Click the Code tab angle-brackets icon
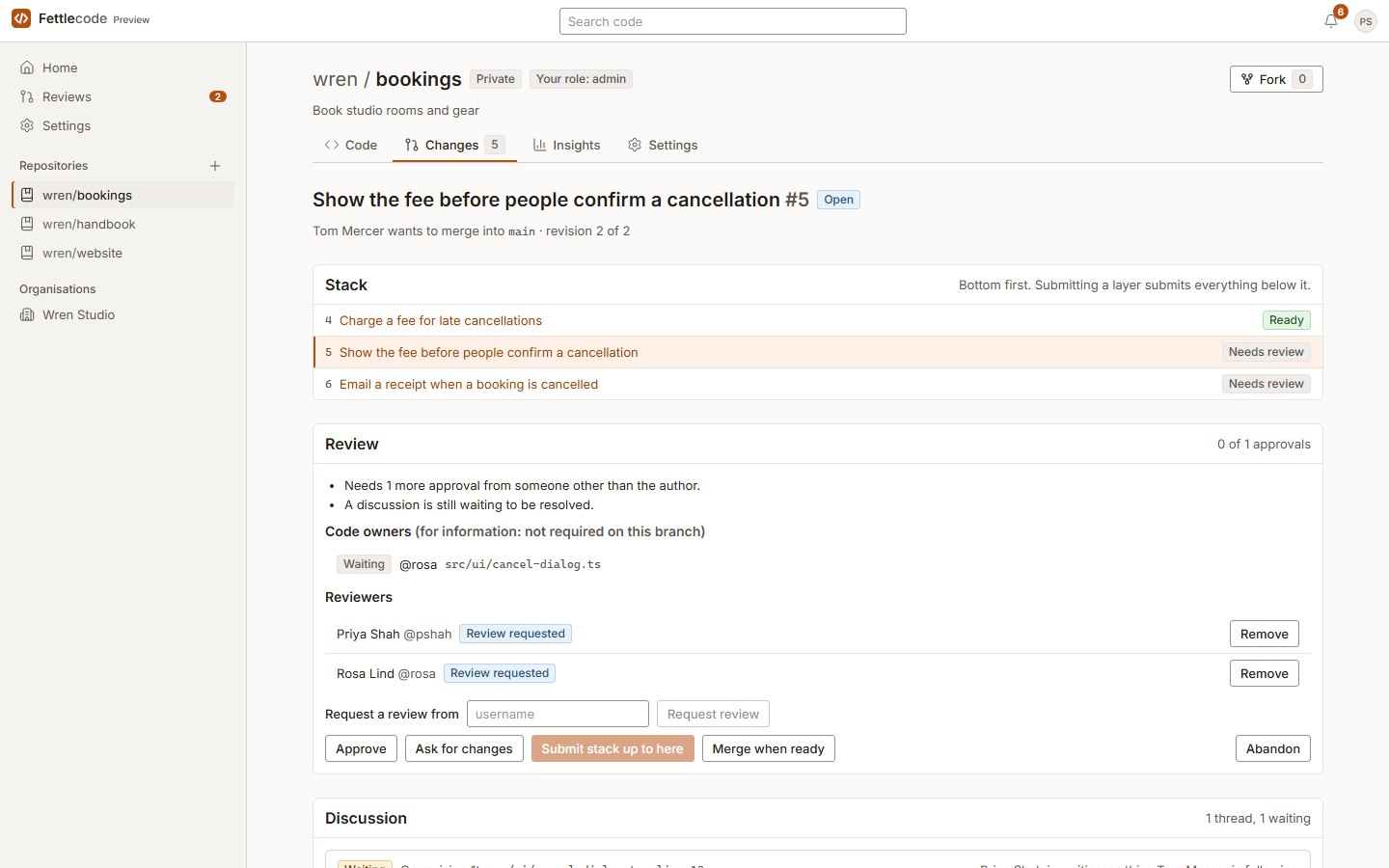The height and width of the screenshot is (868, 1389). pyautogui.click(x=332, y=145)
